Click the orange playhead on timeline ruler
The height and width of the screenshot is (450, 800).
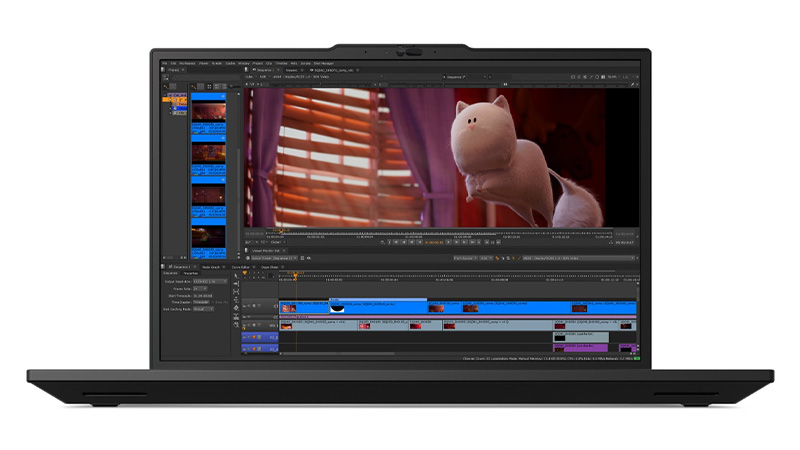295,276
